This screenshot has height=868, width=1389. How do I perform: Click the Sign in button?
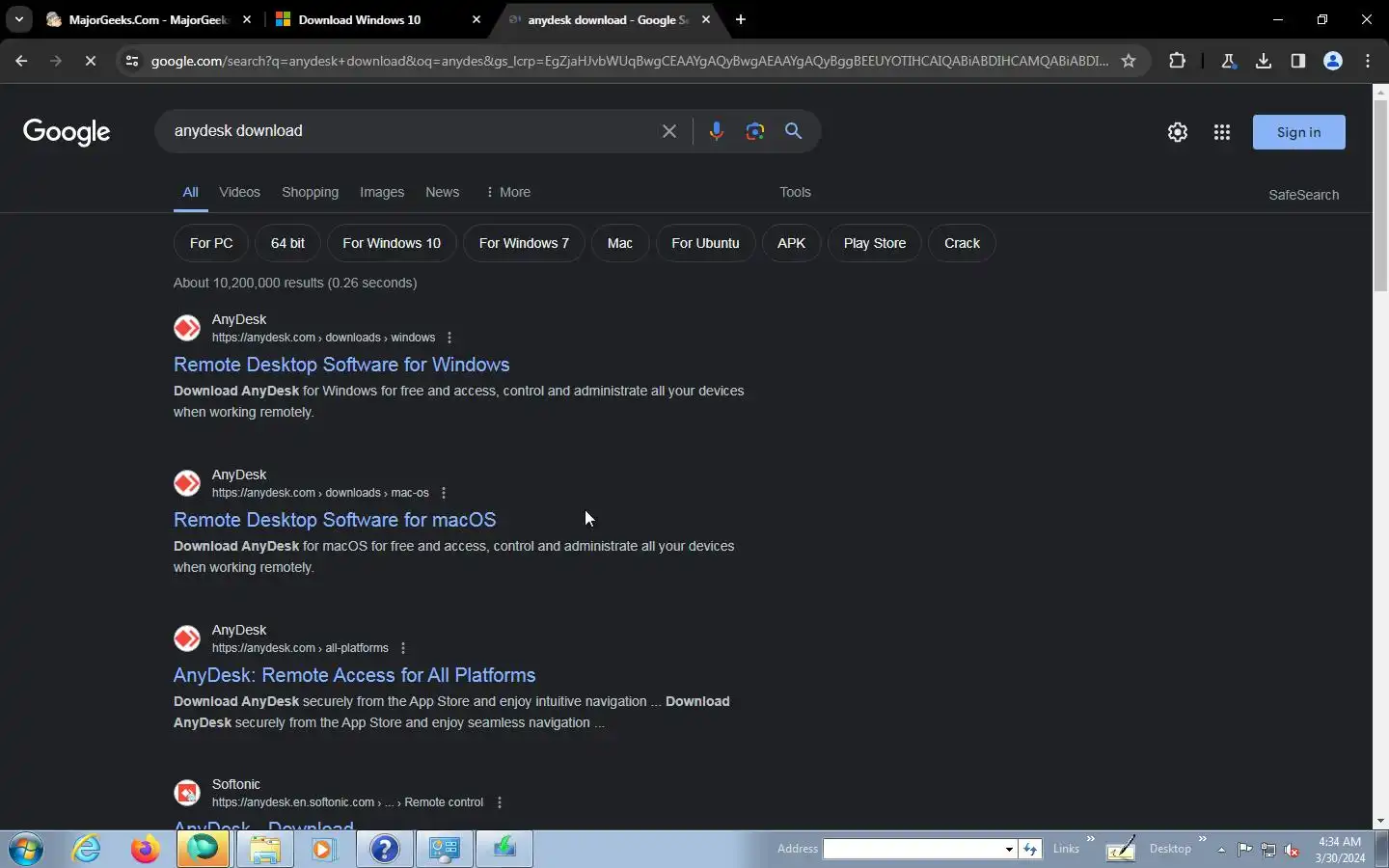[1298, 132]
